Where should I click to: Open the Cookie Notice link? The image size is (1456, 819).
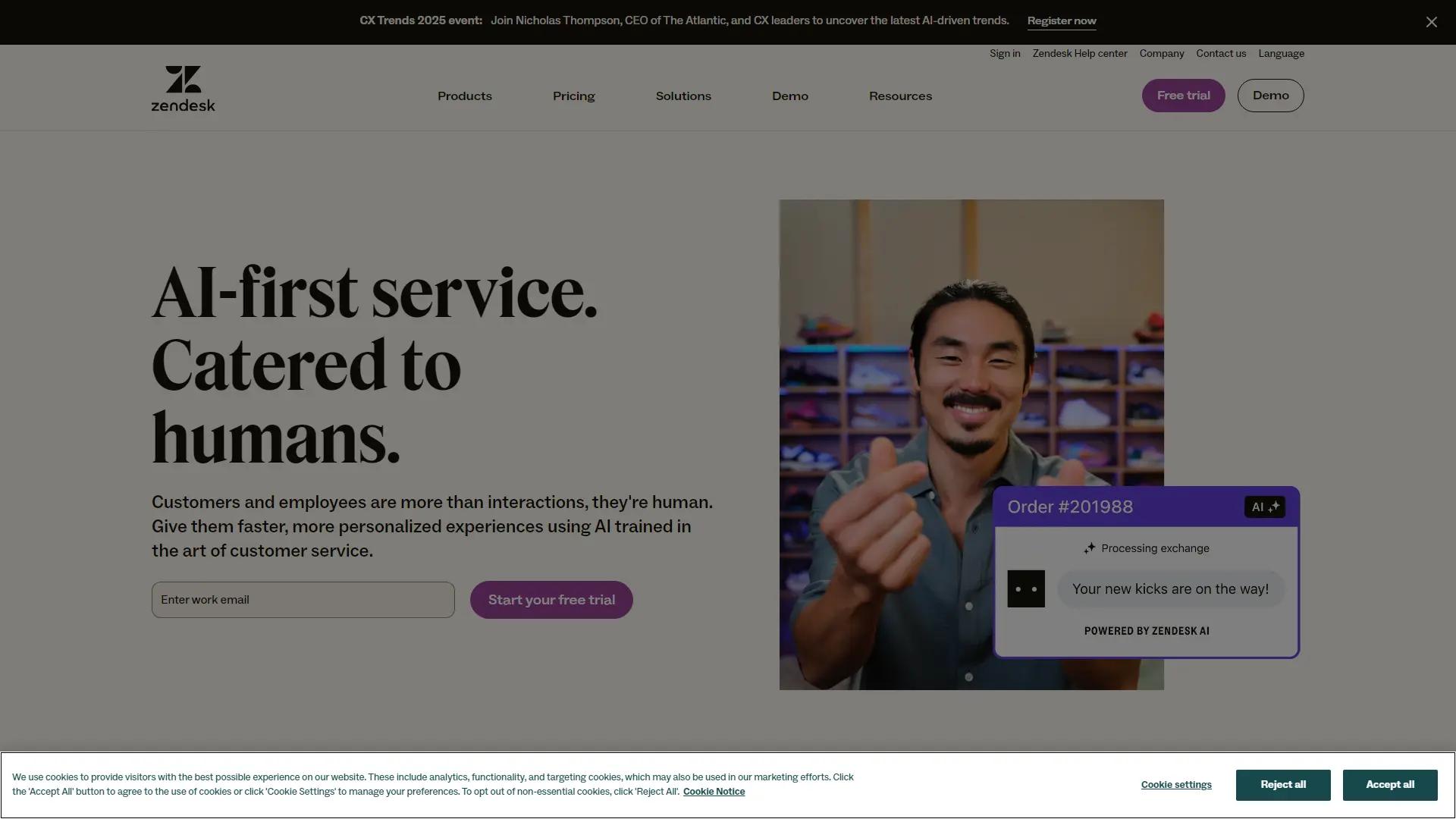pyautogui.click(x=714, y=791)
